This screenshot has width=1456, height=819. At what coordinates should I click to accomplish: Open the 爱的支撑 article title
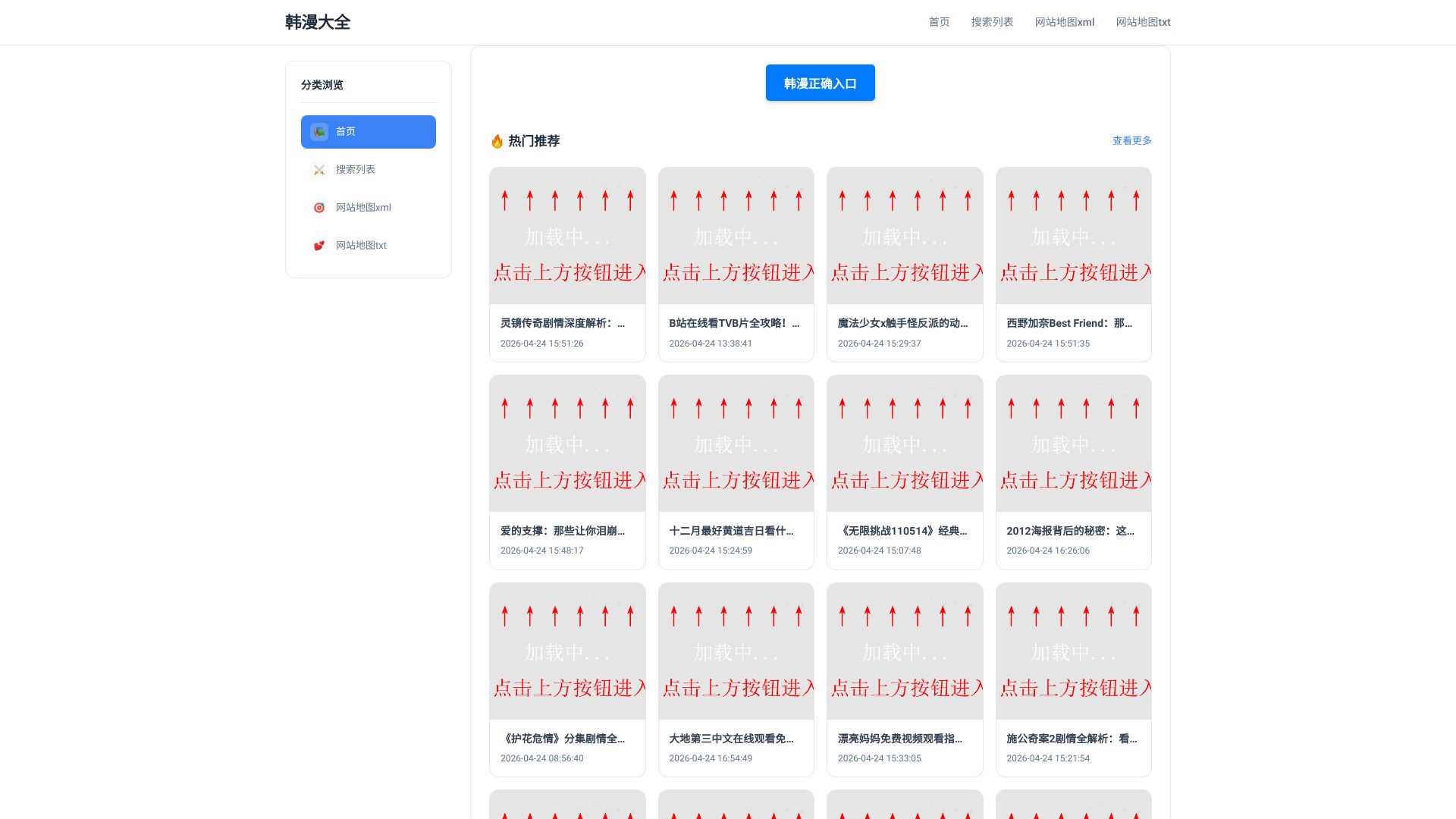(x=563, y=531)
